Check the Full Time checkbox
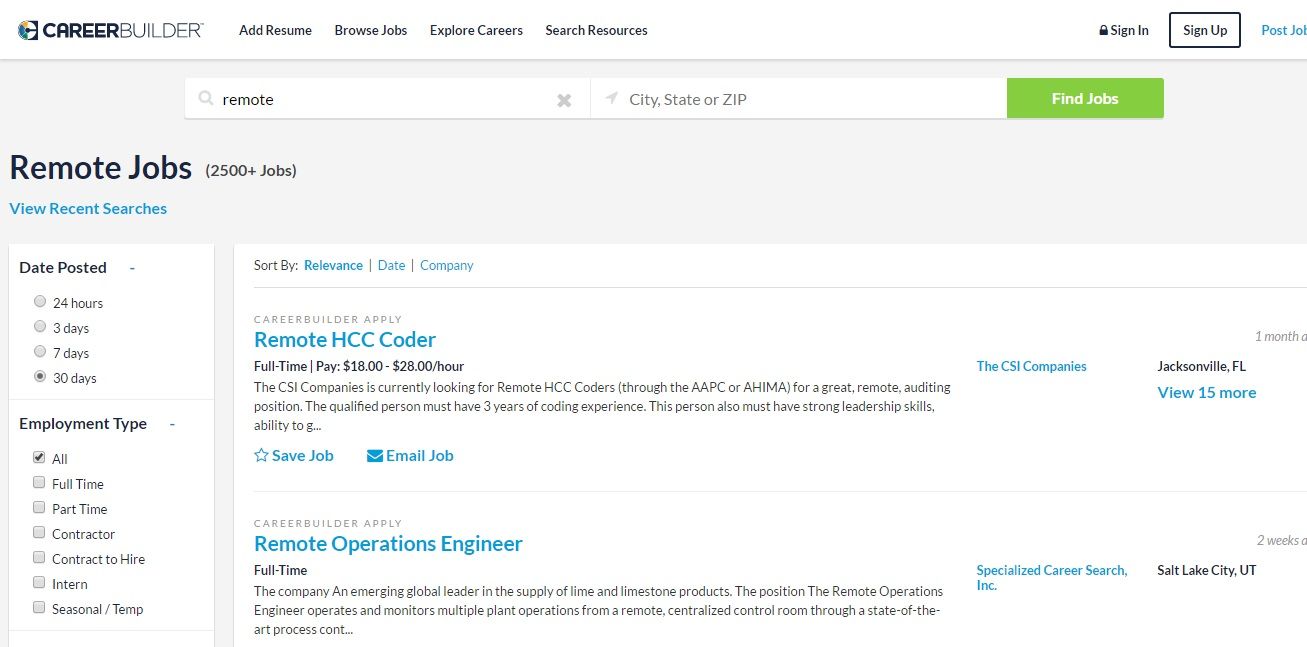Screen dimensions: 1307x647 point(39,482)
